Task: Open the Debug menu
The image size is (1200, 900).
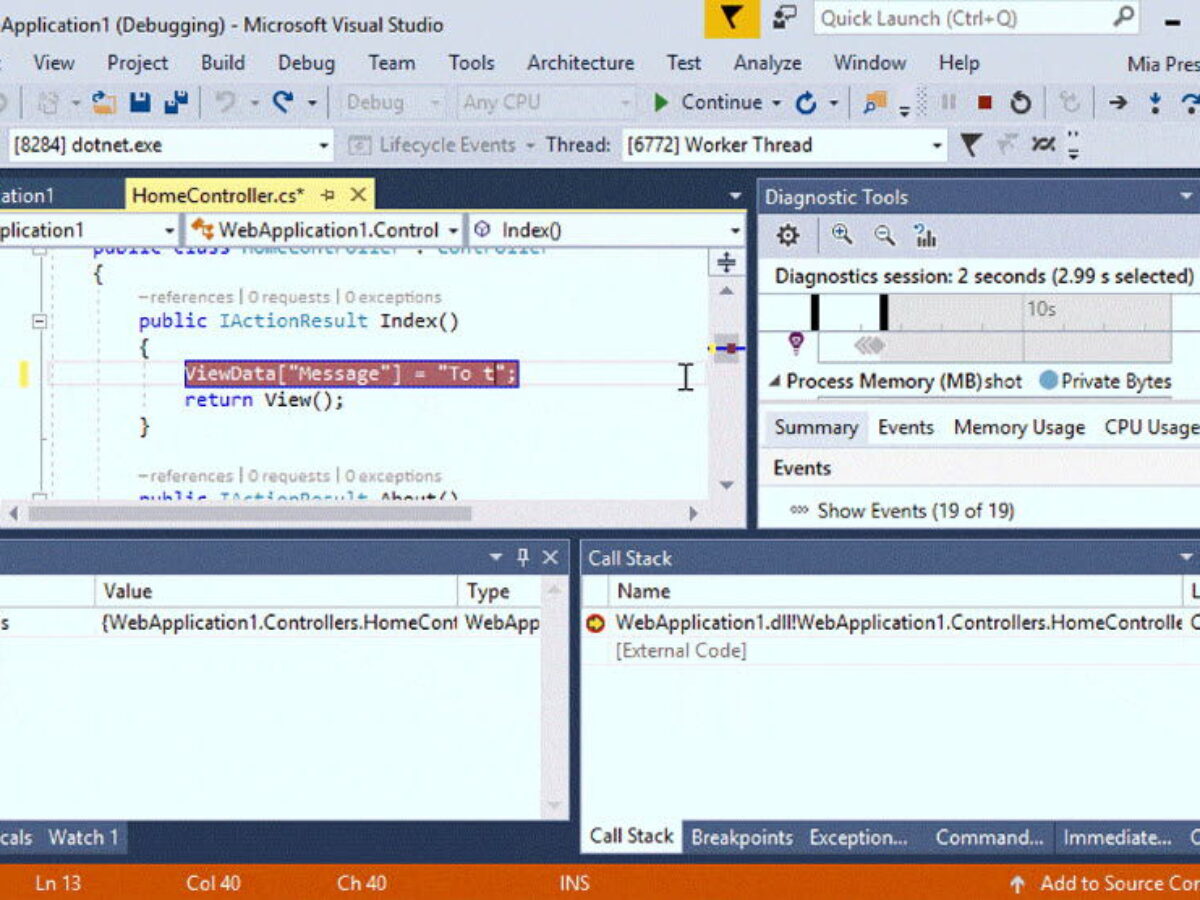Action: tap(306, 63)
